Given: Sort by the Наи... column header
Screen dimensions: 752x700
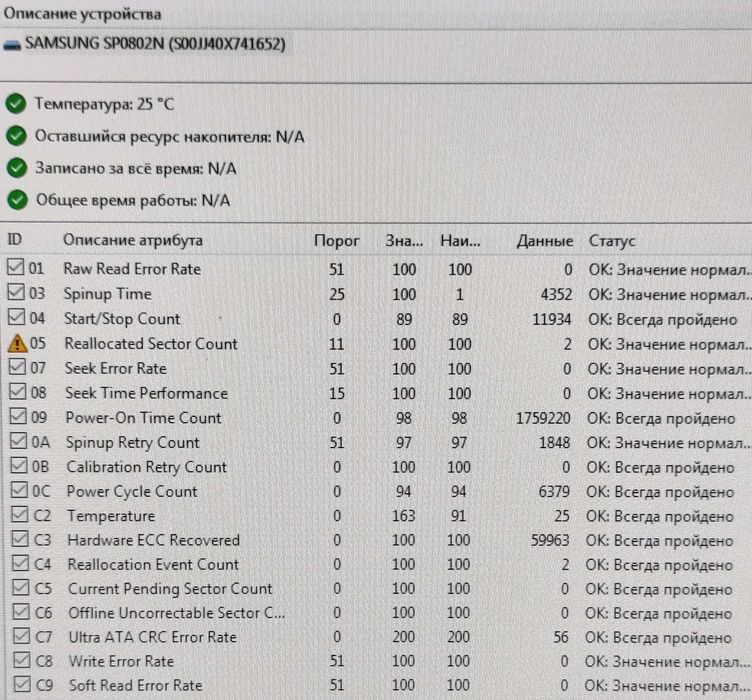Looking at the screenshot, I should (x=460, y=240).
